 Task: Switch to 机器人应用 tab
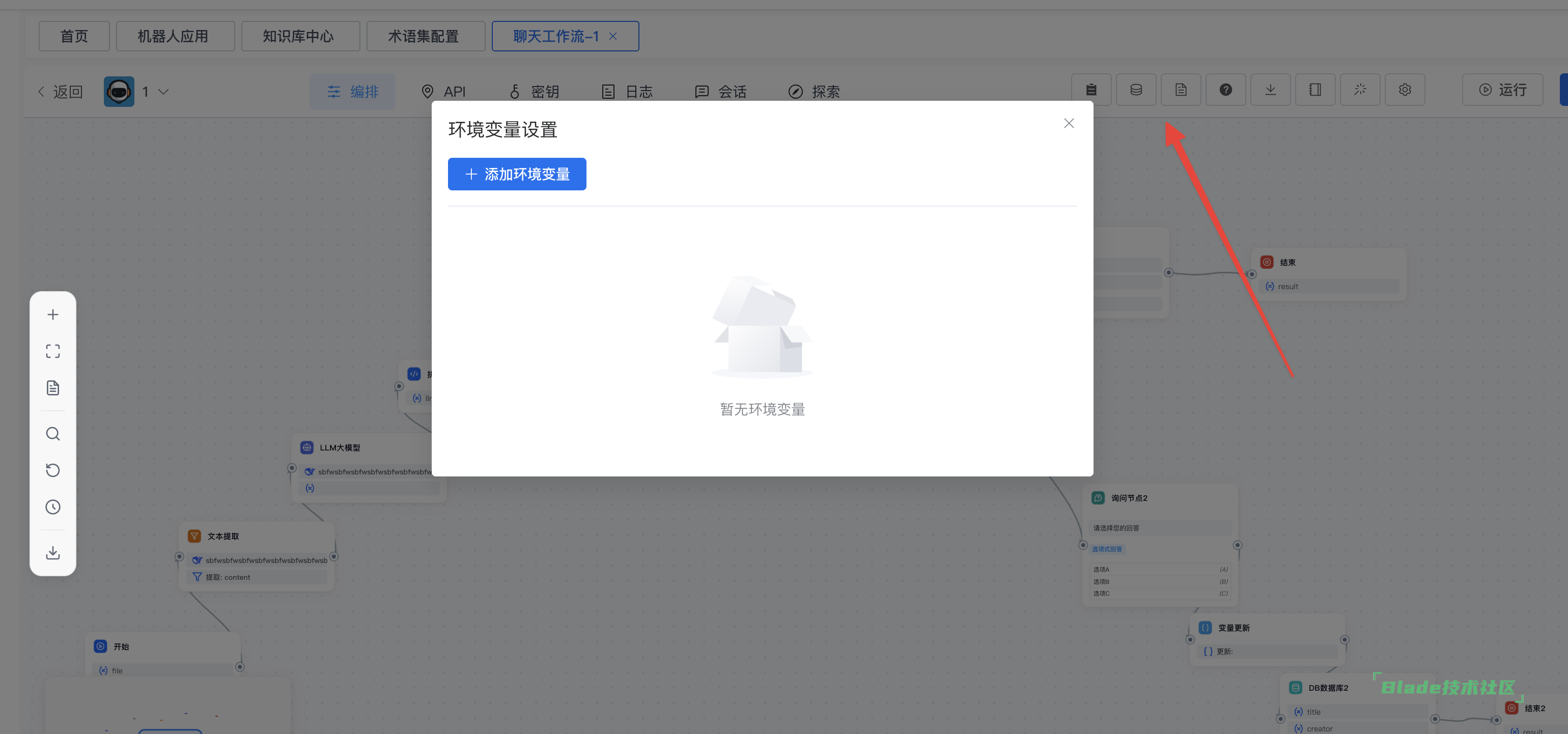(175, 37)
